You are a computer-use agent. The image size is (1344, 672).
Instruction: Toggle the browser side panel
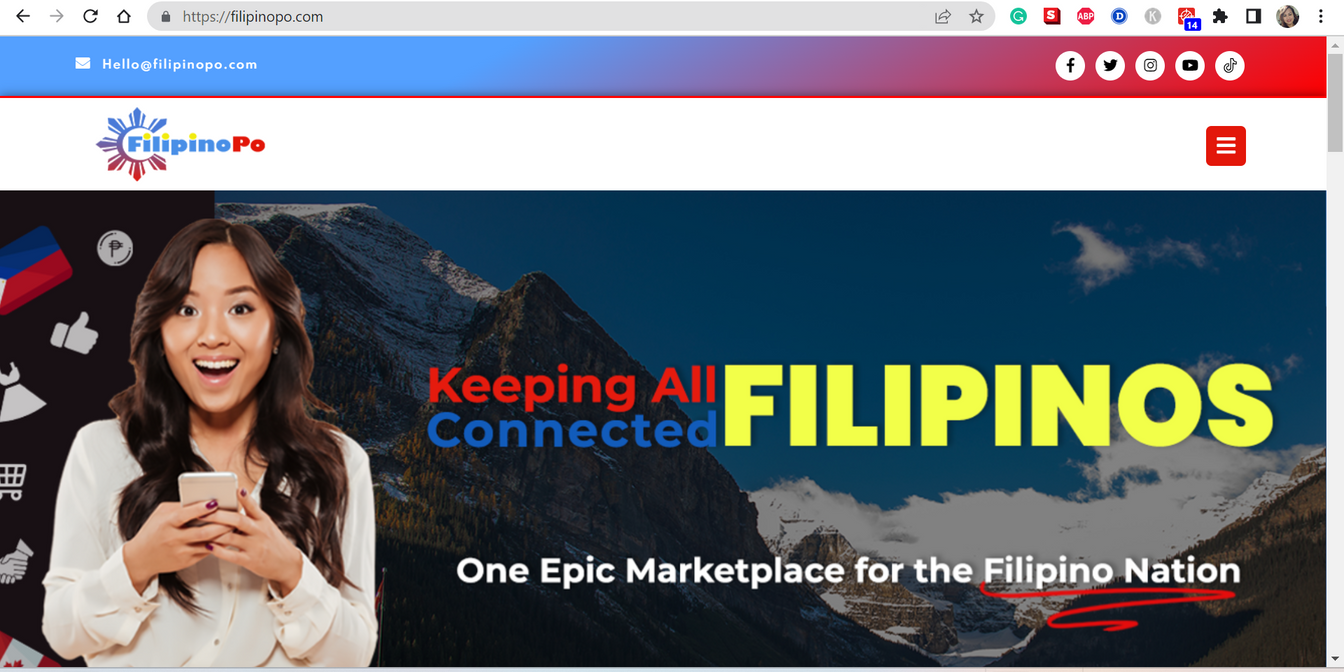(1253, 16)
